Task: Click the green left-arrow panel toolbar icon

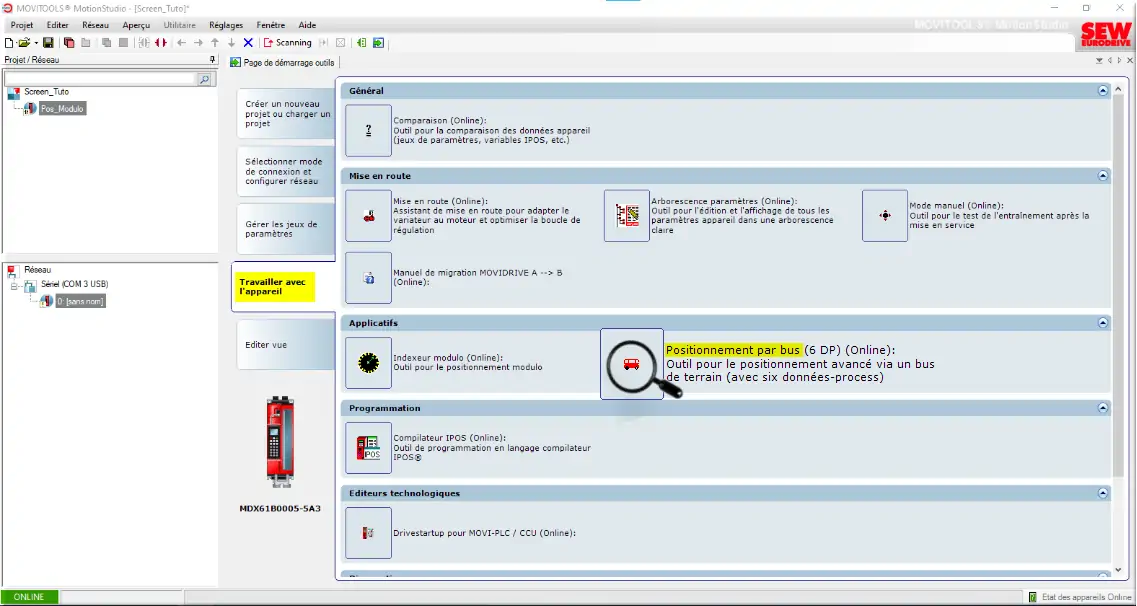Action: pyautogui.click(x=361, y=43)
